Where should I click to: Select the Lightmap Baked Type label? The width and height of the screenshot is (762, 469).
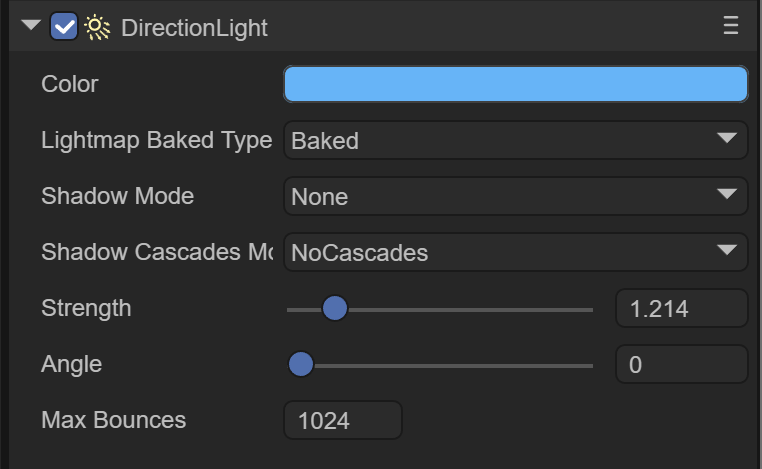pos(156,140)
